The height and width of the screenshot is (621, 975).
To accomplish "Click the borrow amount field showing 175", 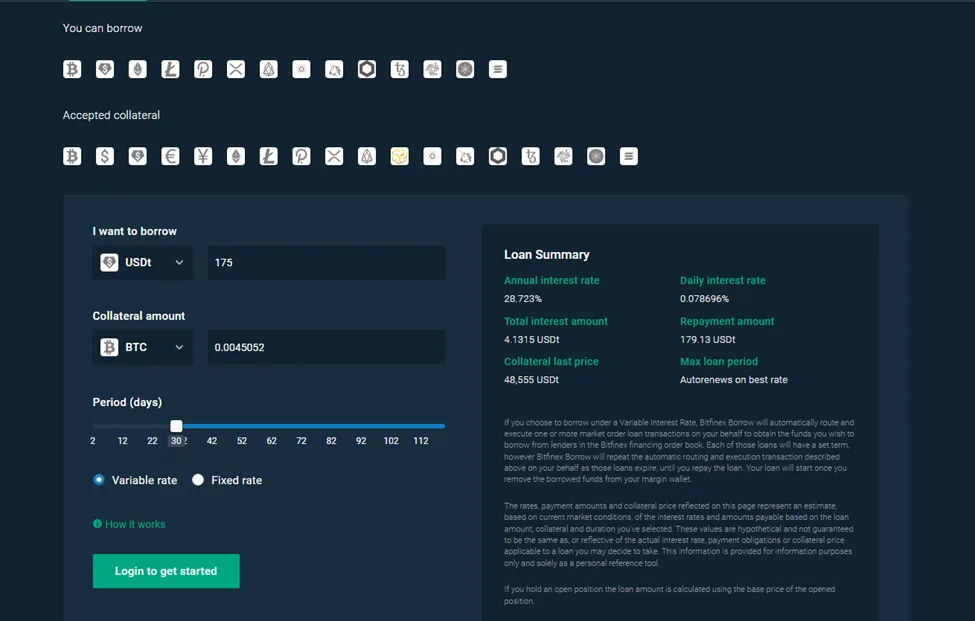I will tap(326, 263).
